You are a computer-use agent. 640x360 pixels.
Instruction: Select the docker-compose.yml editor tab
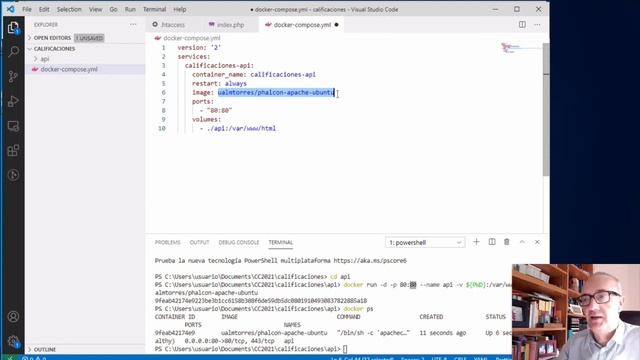(302, 25)
